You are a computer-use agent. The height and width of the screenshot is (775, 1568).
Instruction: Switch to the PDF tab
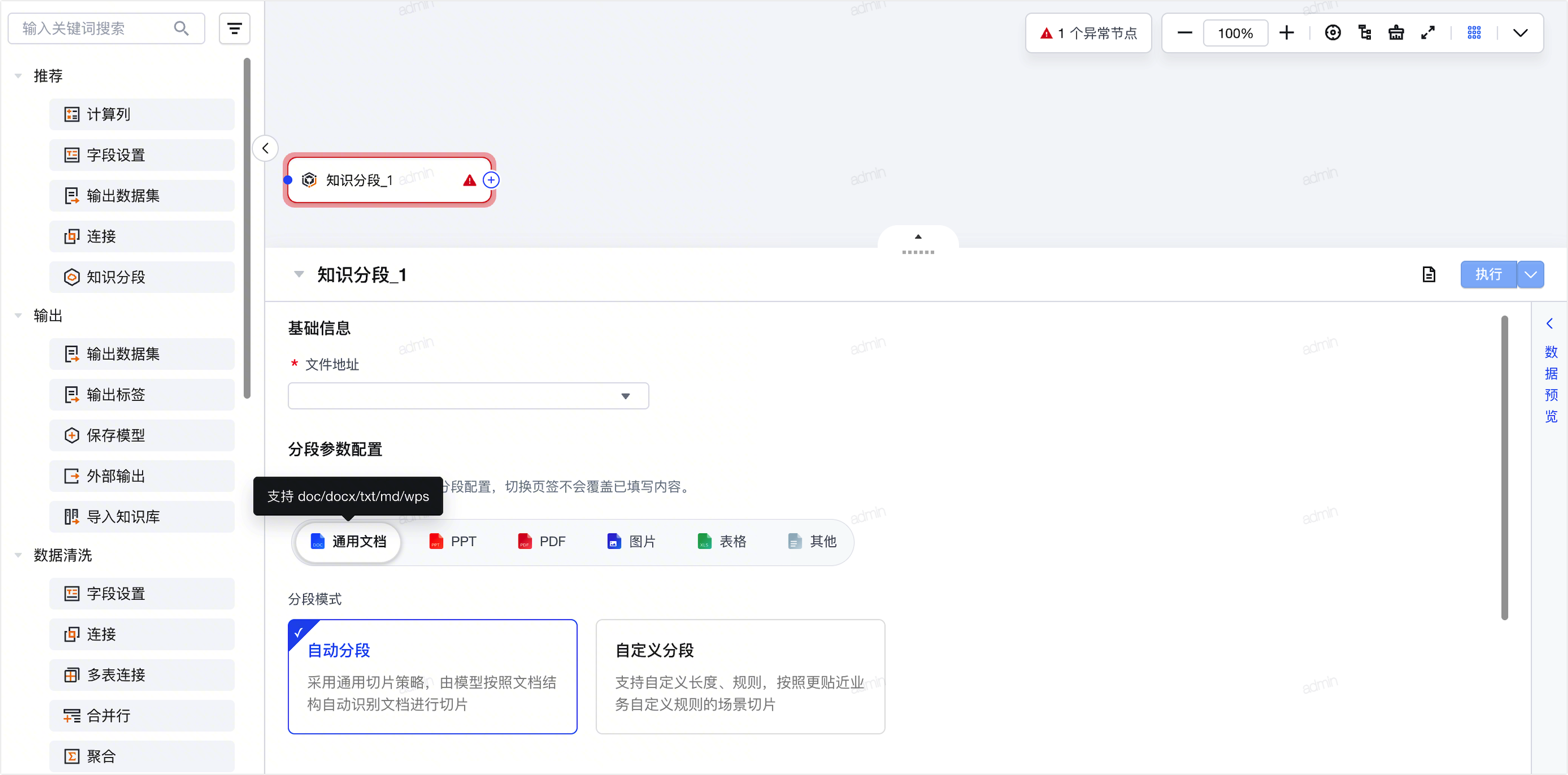point(542,541)
